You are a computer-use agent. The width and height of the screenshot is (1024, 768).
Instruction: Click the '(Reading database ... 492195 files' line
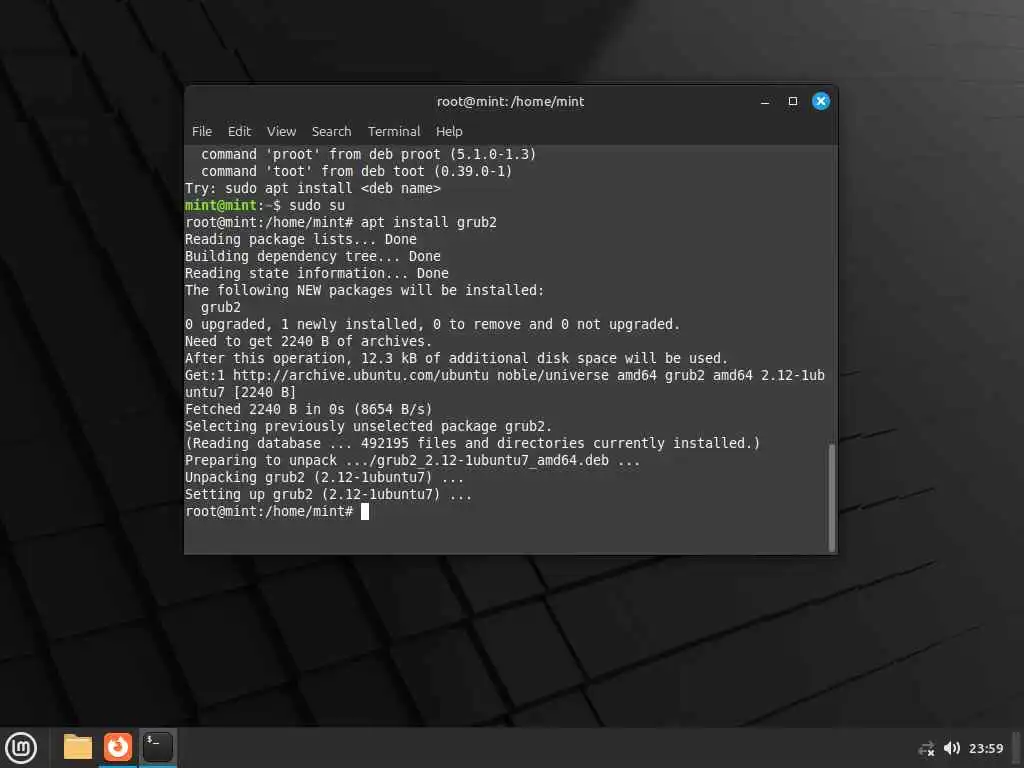[473, 443]
